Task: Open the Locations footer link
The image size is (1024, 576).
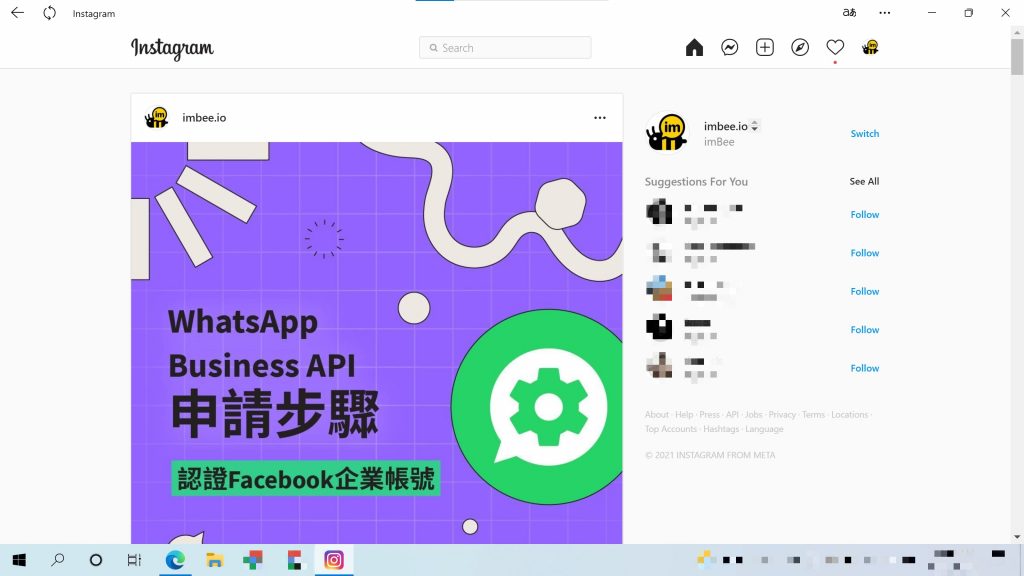Action: tap(850, 415)
